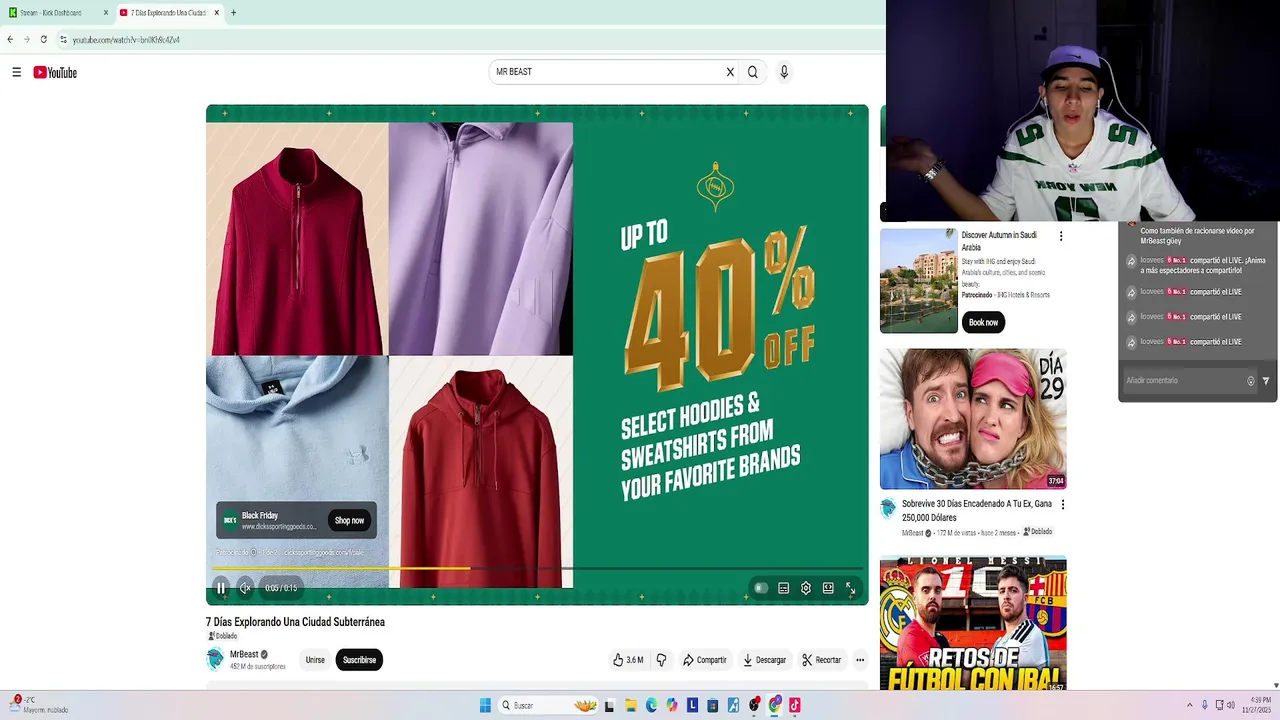Image resolution: width=1280 pixels, height=720 pixels.
Task: Open the Sobreviví 30 Días Encadenado title link
Action: 977,511
